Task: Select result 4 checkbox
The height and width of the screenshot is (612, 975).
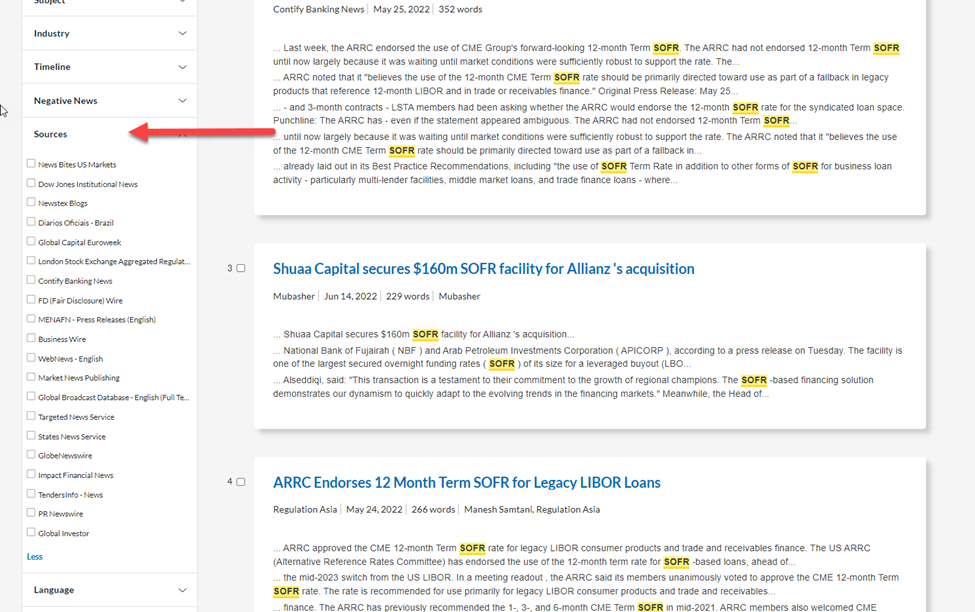Action: (x=241, y=481)
